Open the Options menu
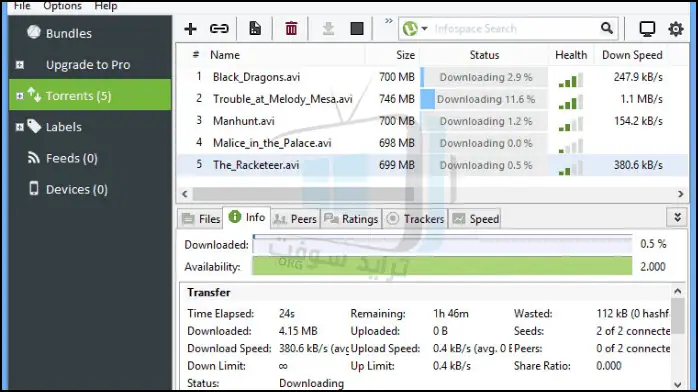Image resolution: width=698 pixels, height=392 pixels. point(62,6)
